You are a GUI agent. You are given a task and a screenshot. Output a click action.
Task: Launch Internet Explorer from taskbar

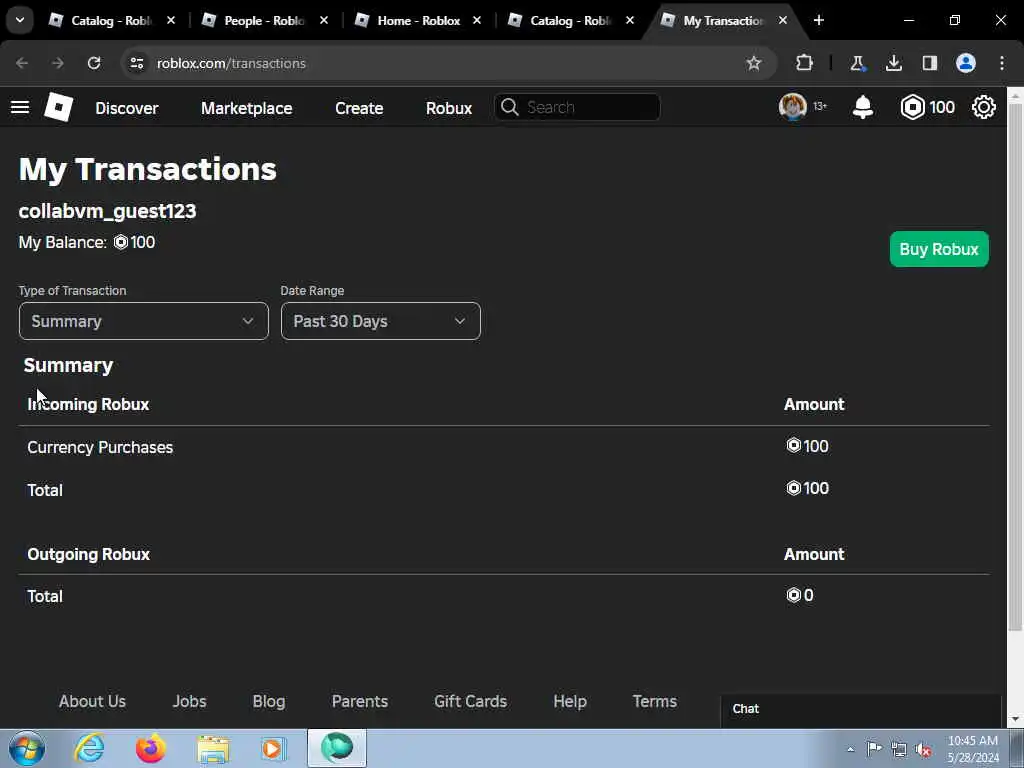[x=89, y=748]
